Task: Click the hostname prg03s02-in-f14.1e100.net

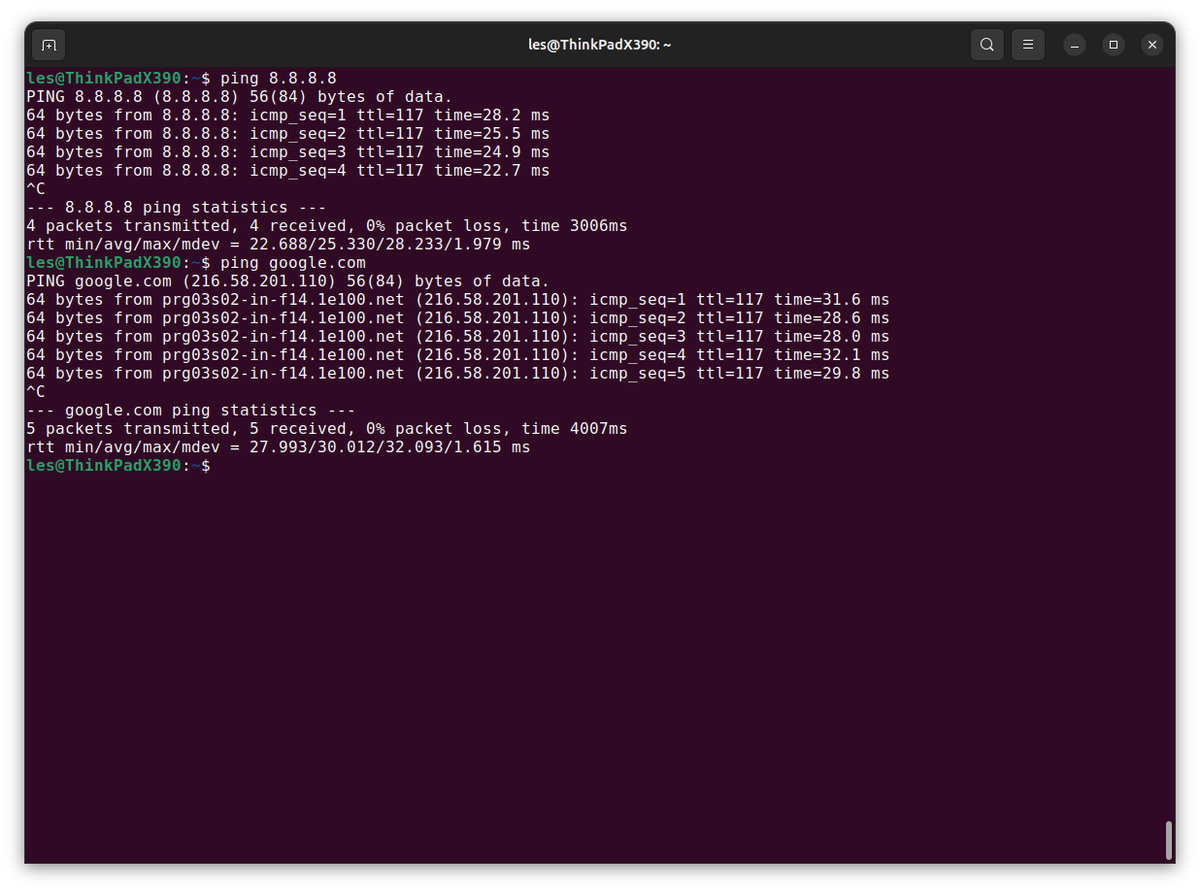Action: click(285, 299)
